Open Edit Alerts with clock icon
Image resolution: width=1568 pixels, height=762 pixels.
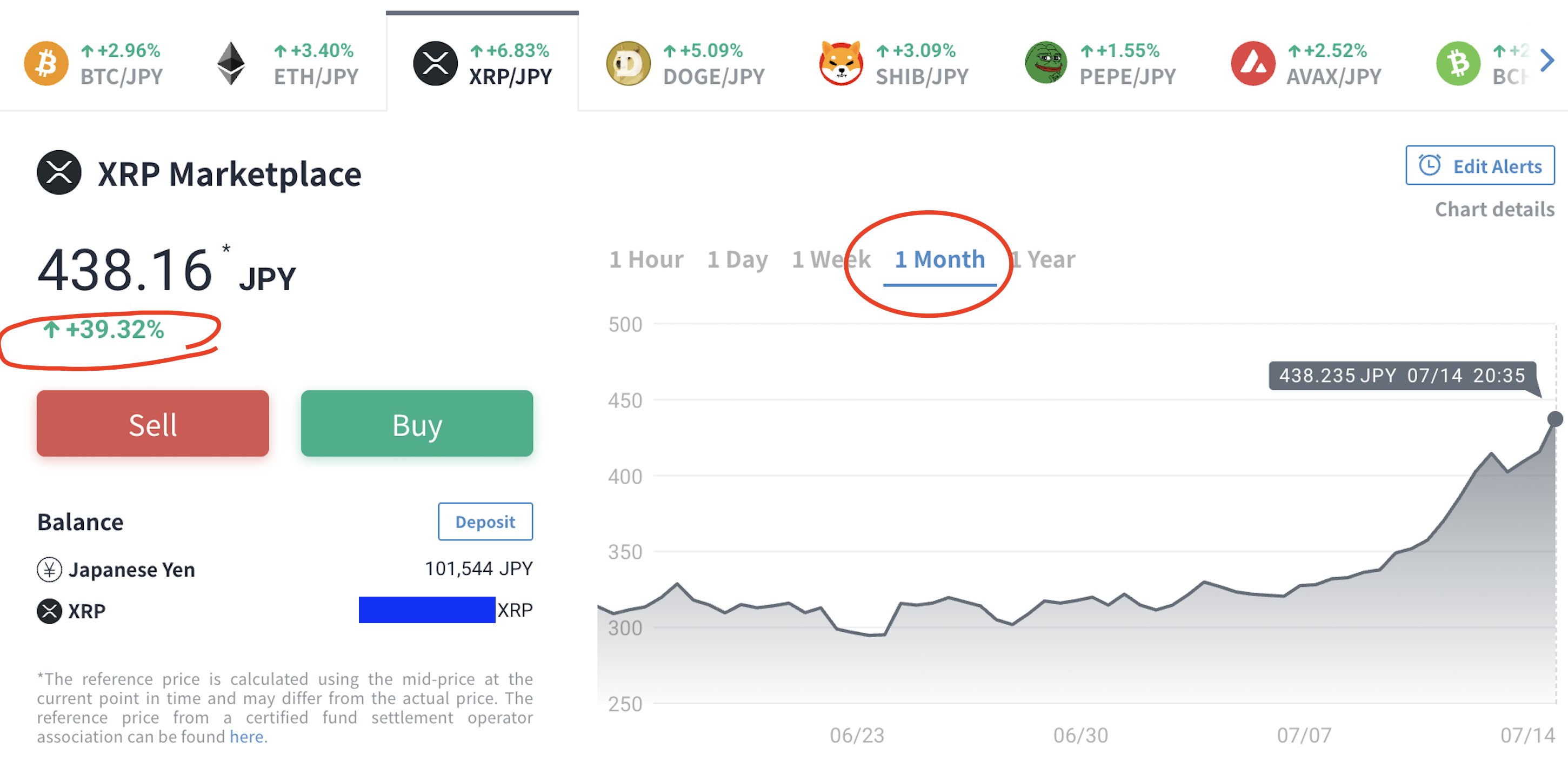click(x=1479, y=165)
